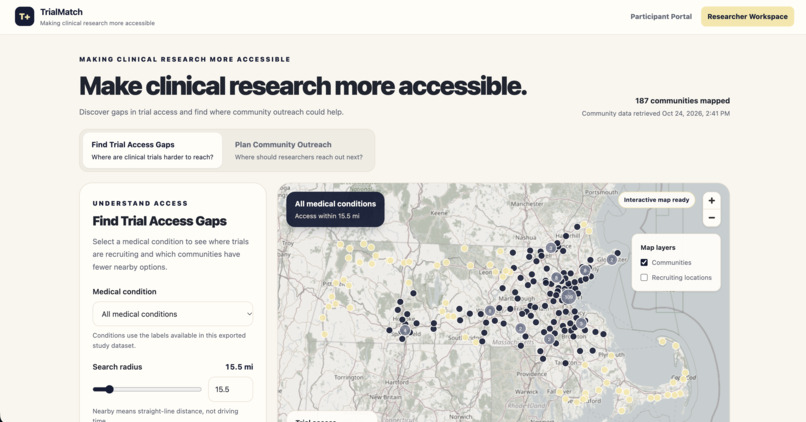The width and height of the screenshot is (806, 422).
Task: Click the Keene label on the map
Action: [x=438, y=212]
